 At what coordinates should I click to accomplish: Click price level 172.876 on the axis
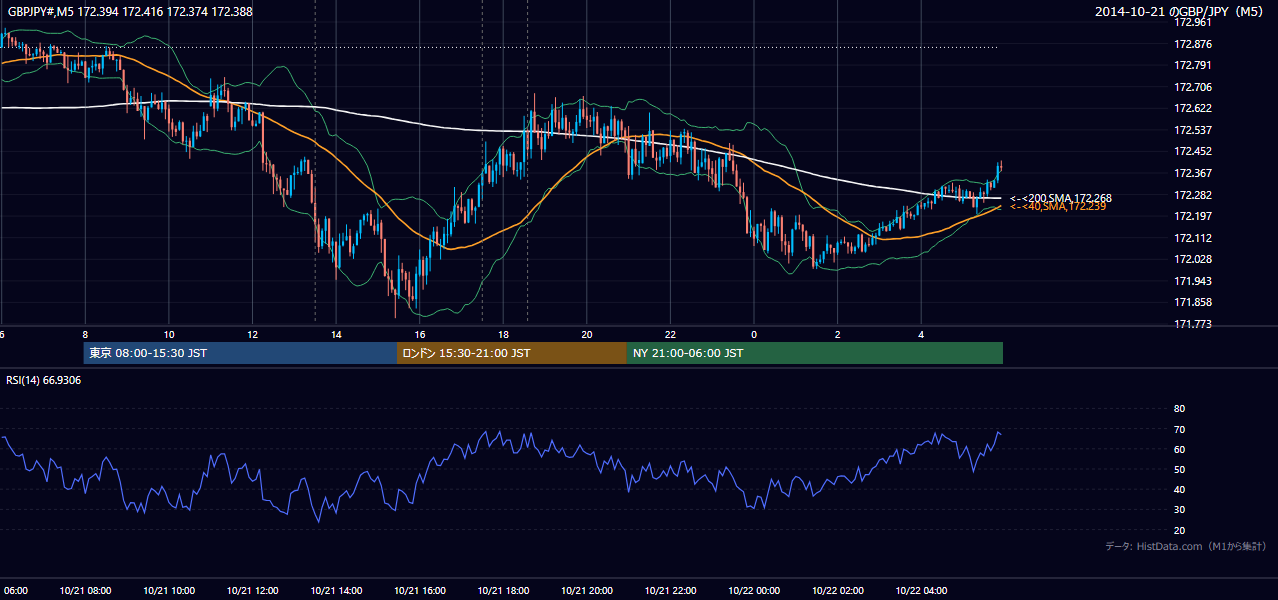coord(1193,44)
